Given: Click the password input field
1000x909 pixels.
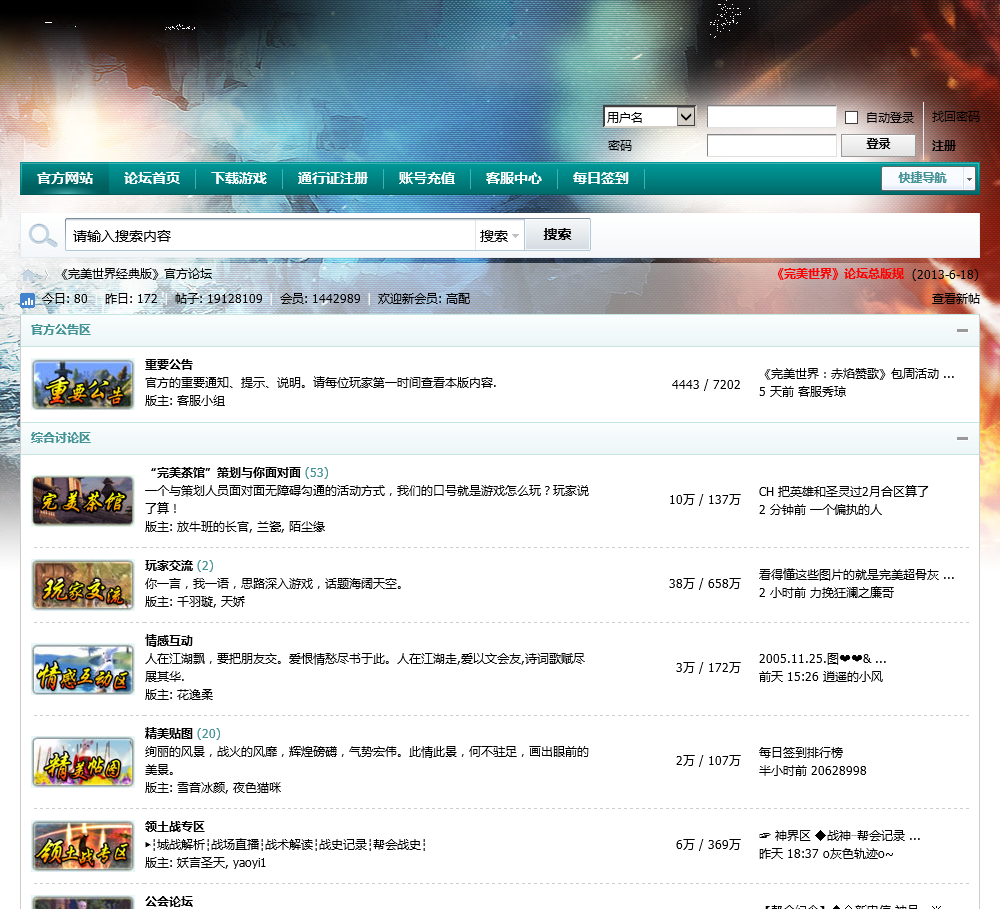Looking at the screenshot, I should coord(772,145).
